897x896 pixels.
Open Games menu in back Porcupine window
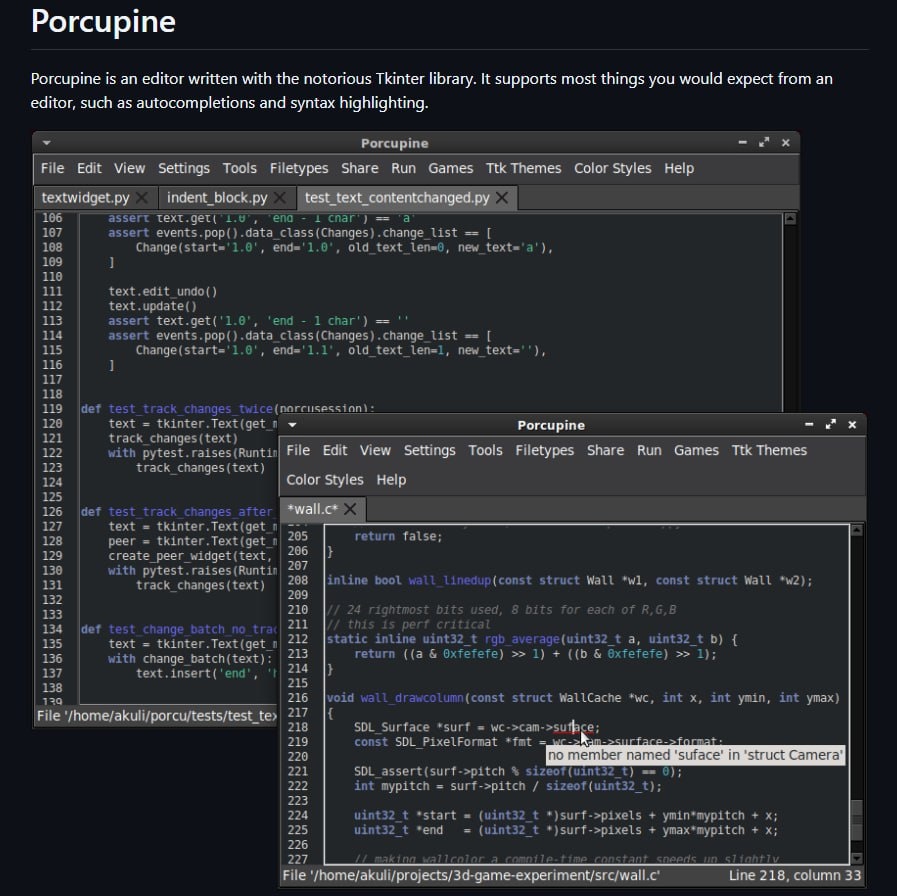point(451,168)
